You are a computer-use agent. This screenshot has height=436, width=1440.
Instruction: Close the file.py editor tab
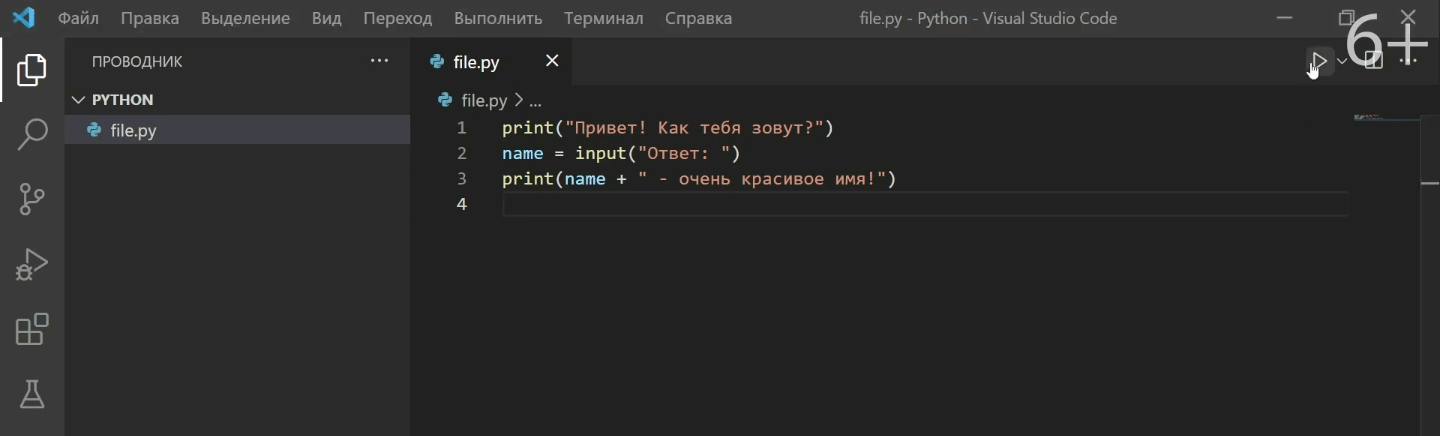(x=552, y=61)
